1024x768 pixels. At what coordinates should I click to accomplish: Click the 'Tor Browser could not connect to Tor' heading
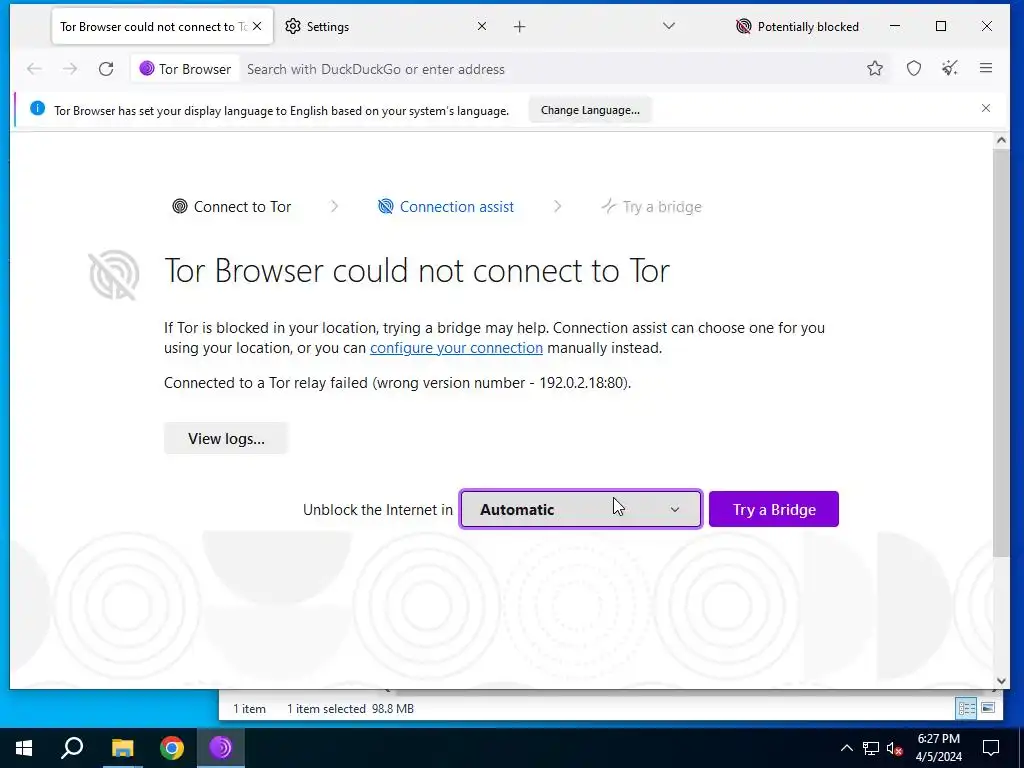[417, 270]
